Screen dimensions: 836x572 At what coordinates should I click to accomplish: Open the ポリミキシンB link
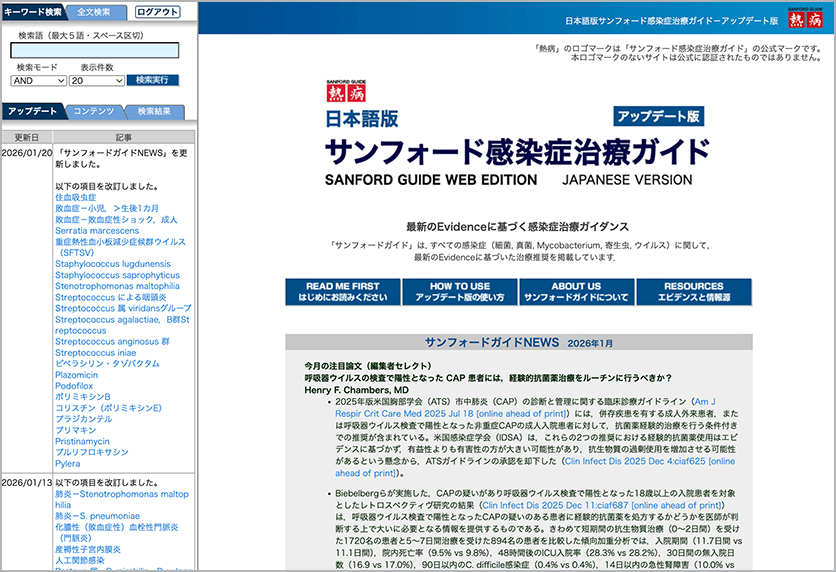click(83, 397)
